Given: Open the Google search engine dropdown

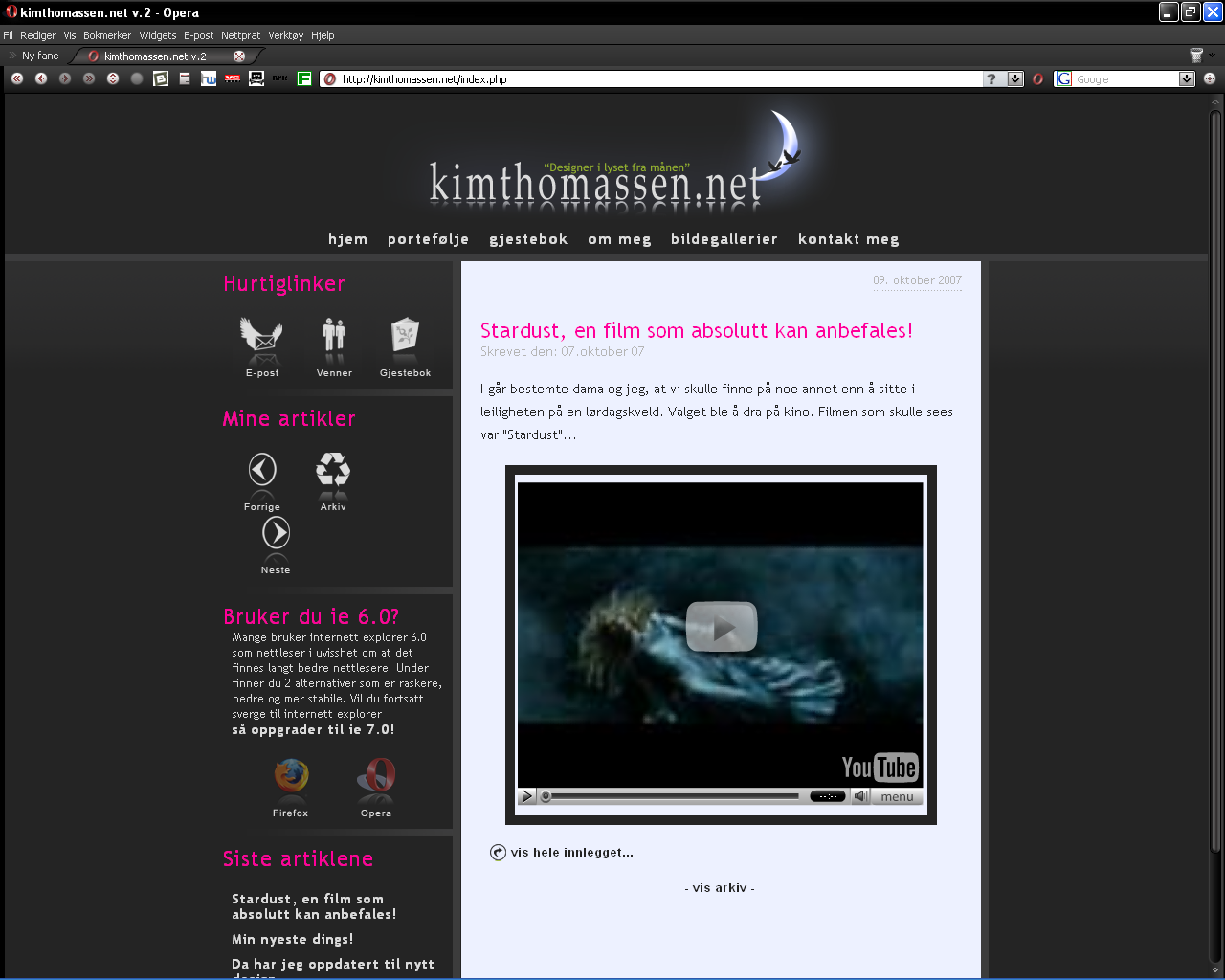Looking at the screenshot, I should (x=1187, y=79).
